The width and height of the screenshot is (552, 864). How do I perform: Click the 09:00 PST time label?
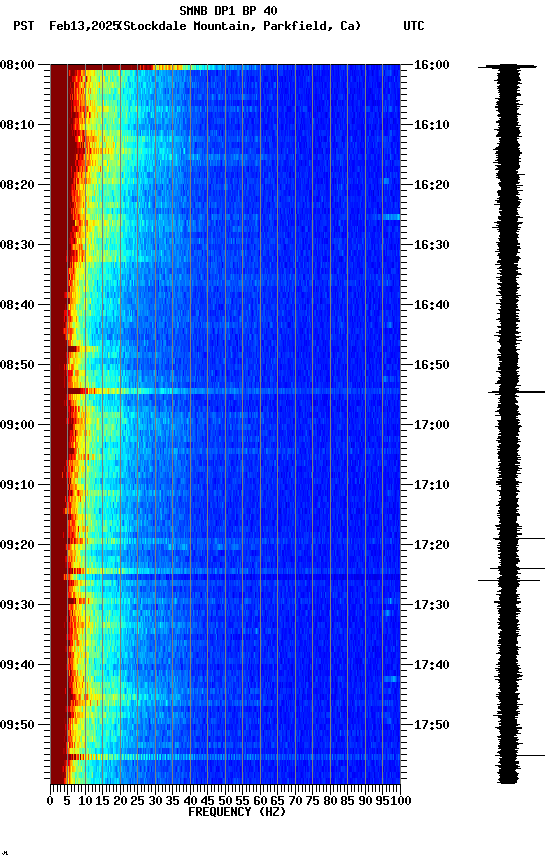coord(17,425)
